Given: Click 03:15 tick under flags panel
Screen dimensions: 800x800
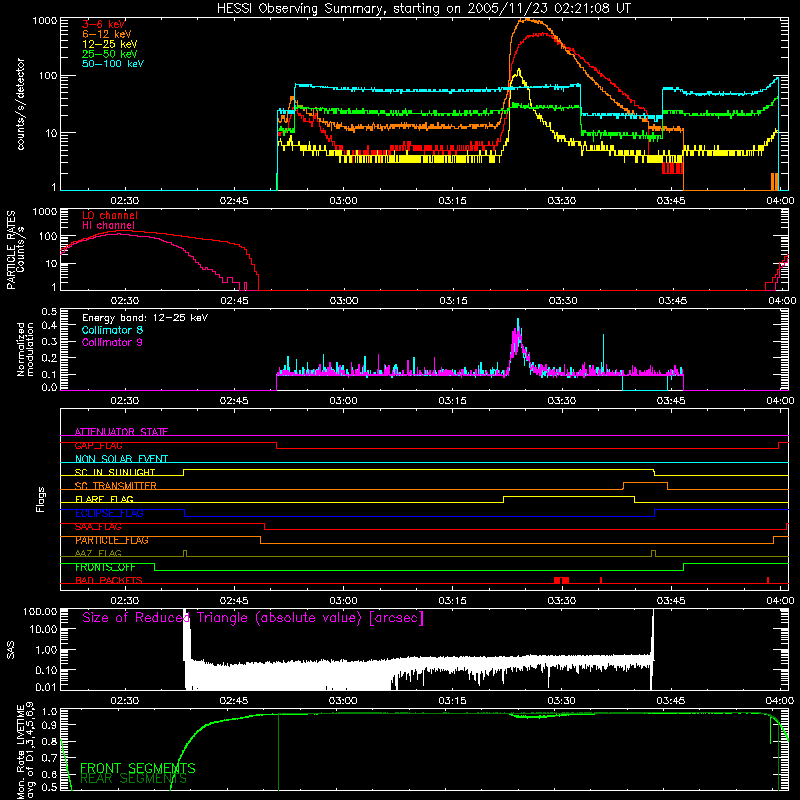Looking at the screenshot, I should point(453,601).
